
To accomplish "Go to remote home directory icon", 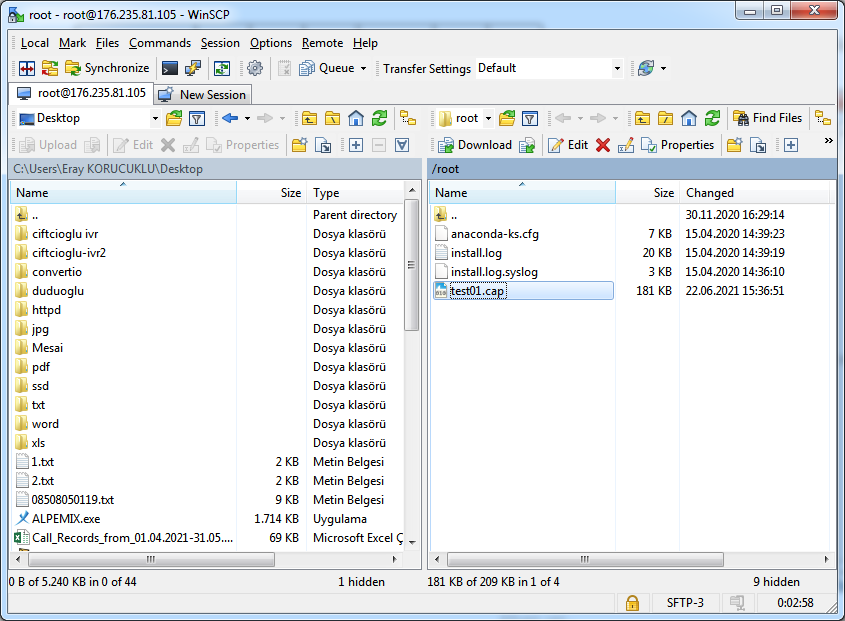I will coord(689,118).
